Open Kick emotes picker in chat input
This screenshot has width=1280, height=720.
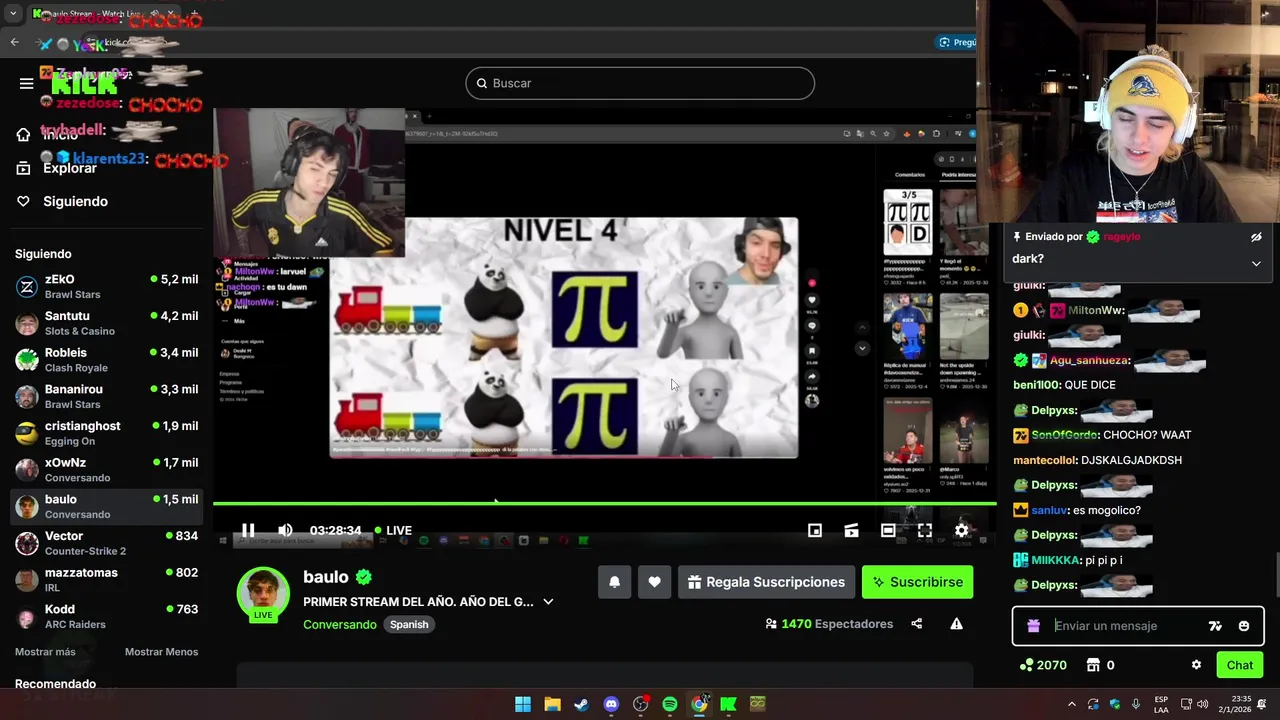pyautogui.click(x=1215, y=626)
